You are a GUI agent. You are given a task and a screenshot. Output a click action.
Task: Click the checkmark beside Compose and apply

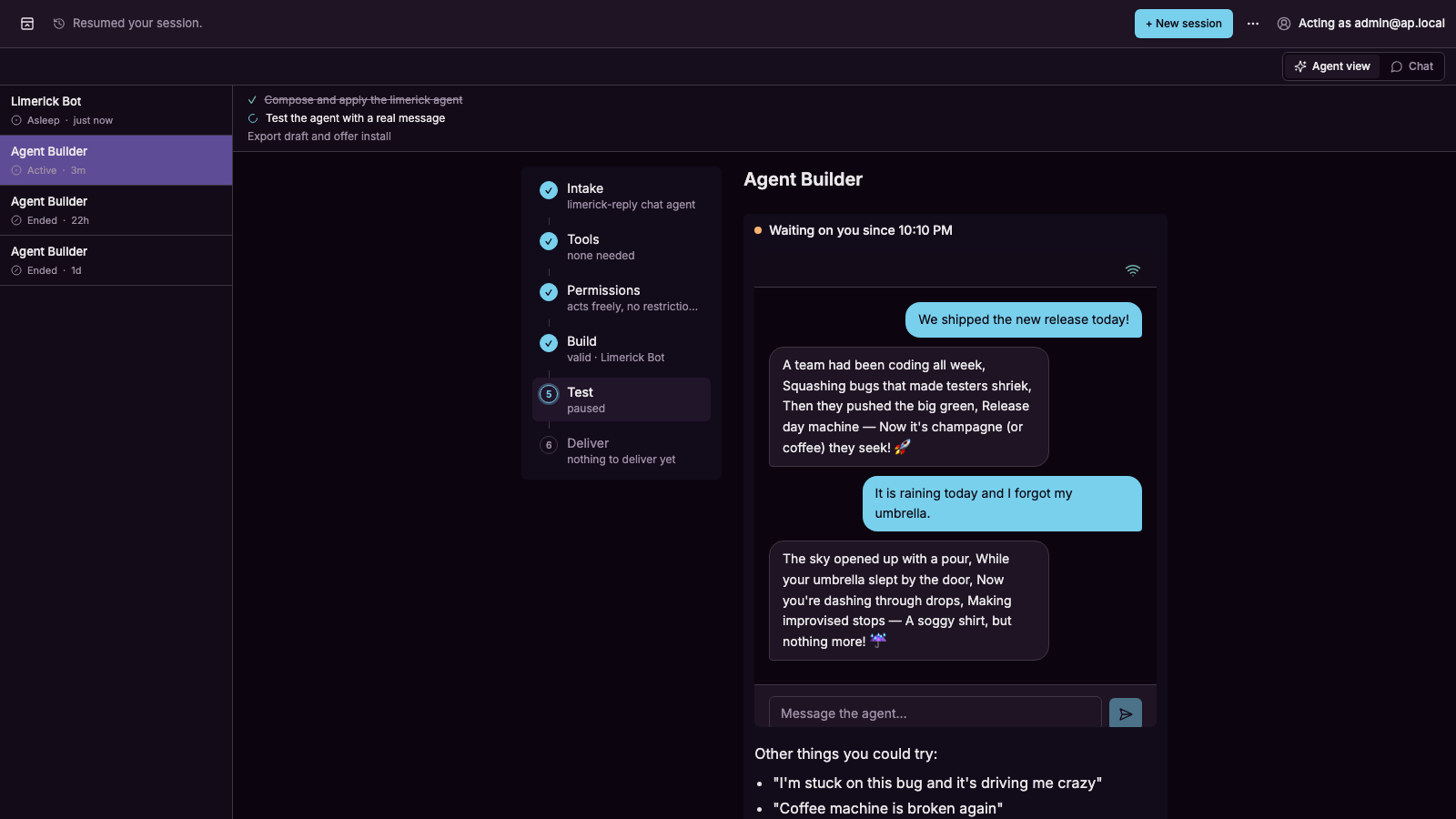click(252, 100)
